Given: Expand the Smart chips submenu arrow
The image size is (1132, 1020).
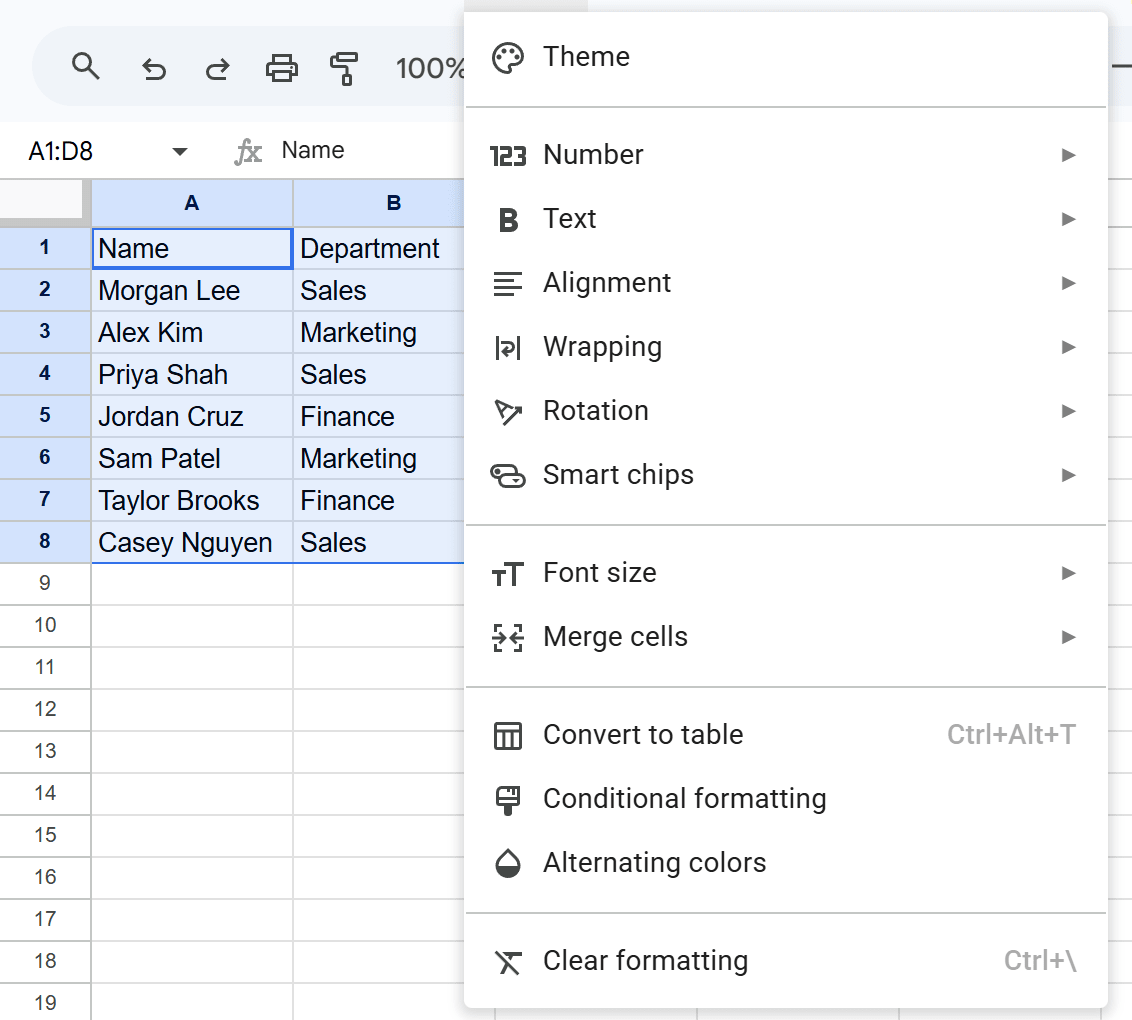Looking at the screenshot, I should tap(1068, 475).
